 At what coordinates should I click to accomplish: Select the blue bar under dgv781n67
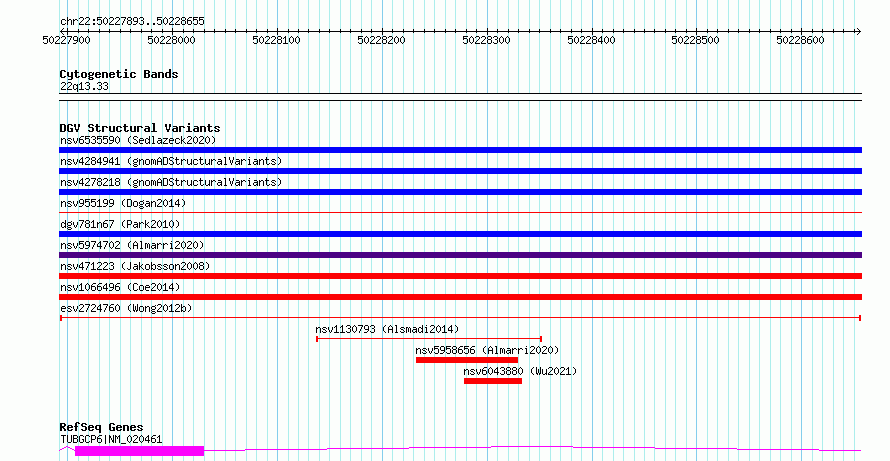click(x=460, y=234)
